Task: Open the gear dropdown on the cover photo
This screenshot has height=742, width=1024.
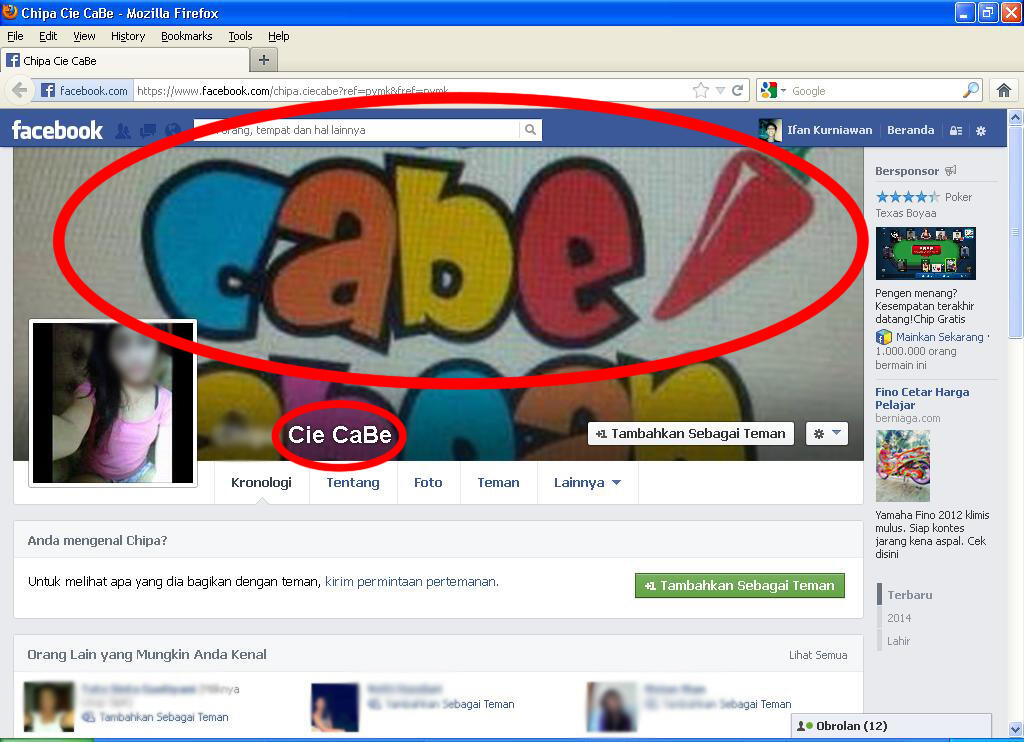Action: click(827, 433)
